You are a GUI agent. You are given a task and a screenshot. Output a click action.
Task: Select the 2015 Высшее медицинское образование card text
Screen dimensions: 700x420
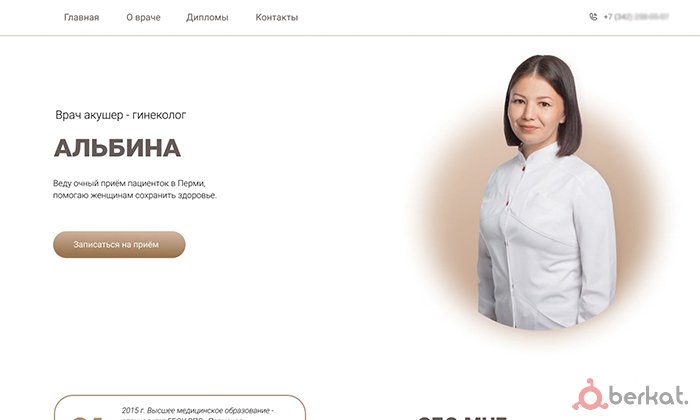[x=198, y=414]
